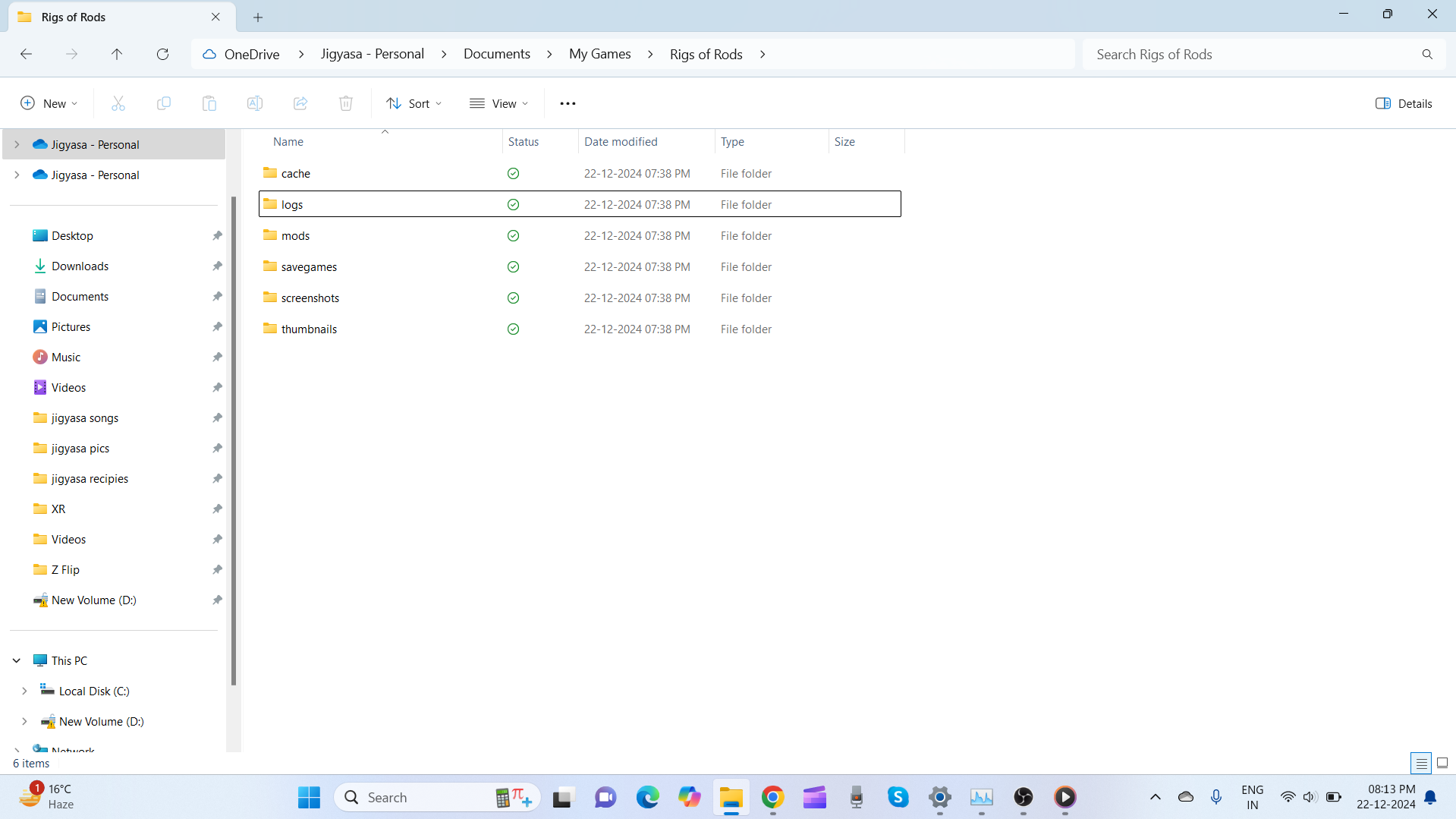The height and width of the screenshot is (819, 1456).
Task: Open Settings gear from taskbar
Action: click(x=940, y=797)
